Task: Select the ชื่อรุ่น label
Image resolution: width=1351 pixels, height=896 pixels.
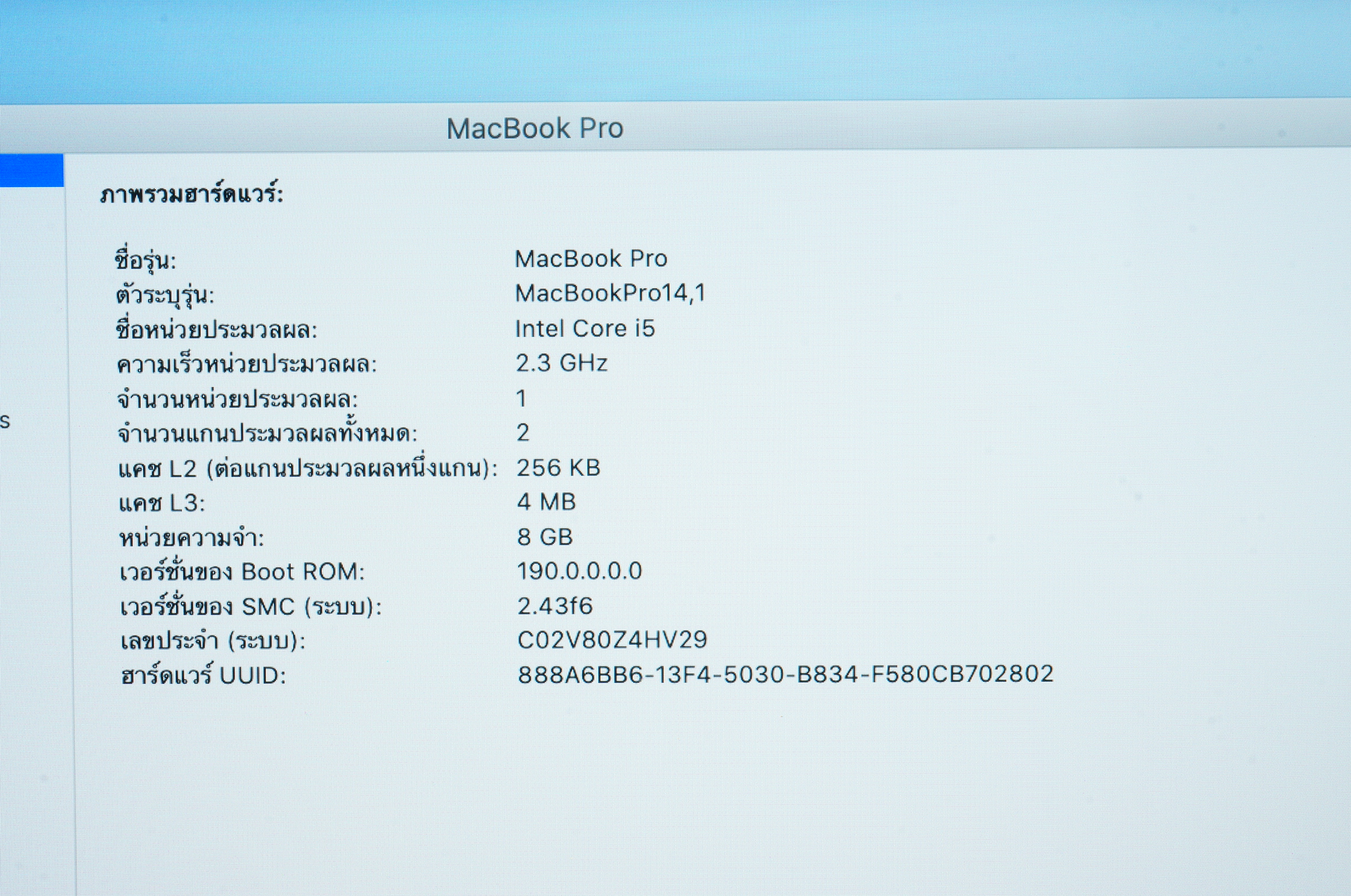Action: point(145,260)
